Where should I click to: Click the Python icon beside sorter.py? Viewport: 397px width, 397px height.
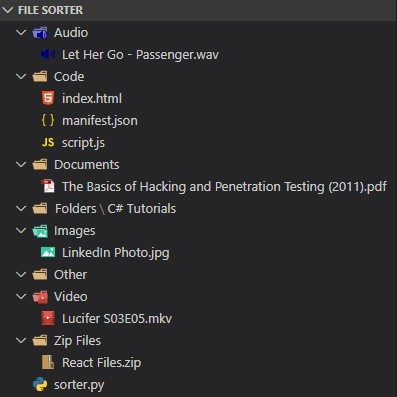tap(40, 384)
